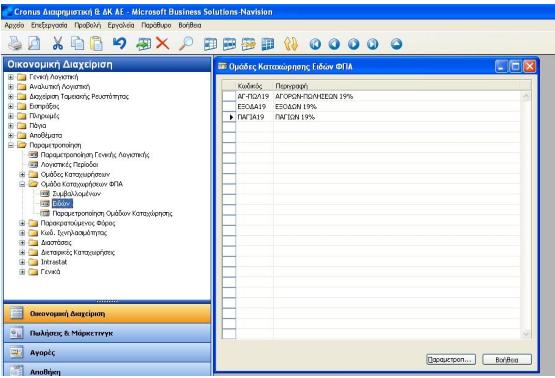Expand Διαχείριση Ταμειακής Ρευστότητας folder

pyautogui.click(x=11, y=96)
